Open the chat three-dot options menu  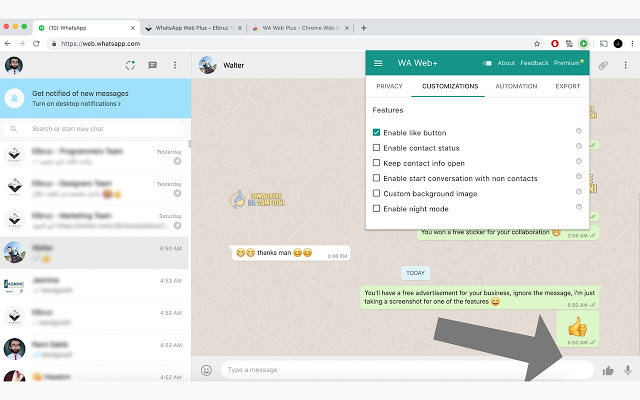tap(625, 65)
